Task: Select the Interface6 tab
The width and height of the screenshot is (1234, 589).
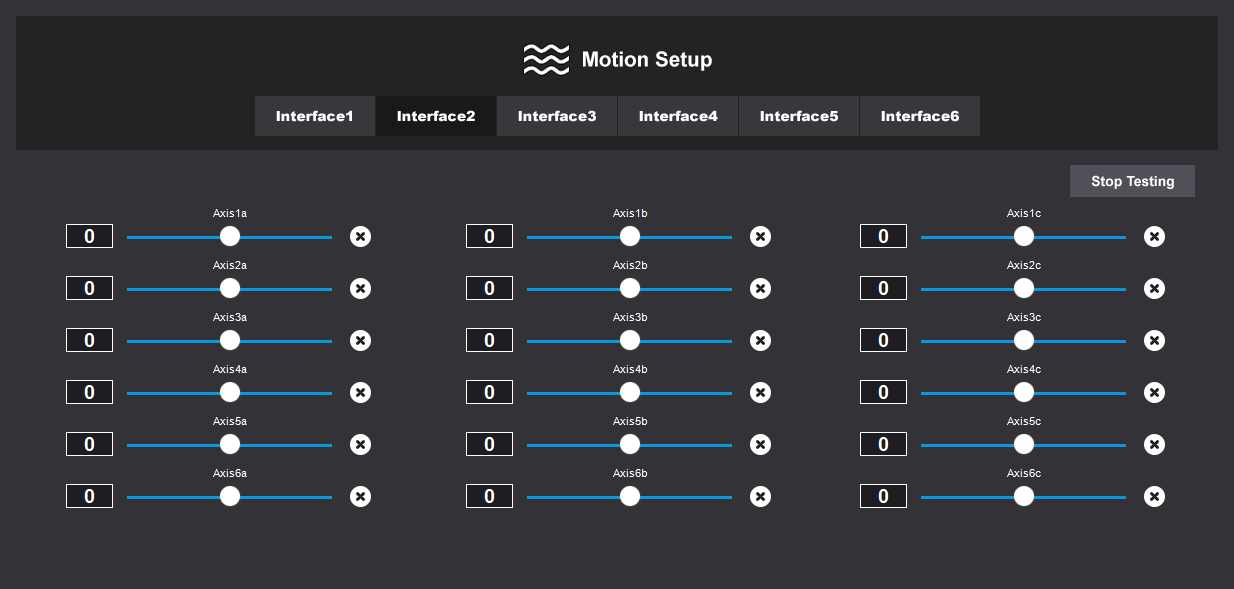Action: point(920,116)
